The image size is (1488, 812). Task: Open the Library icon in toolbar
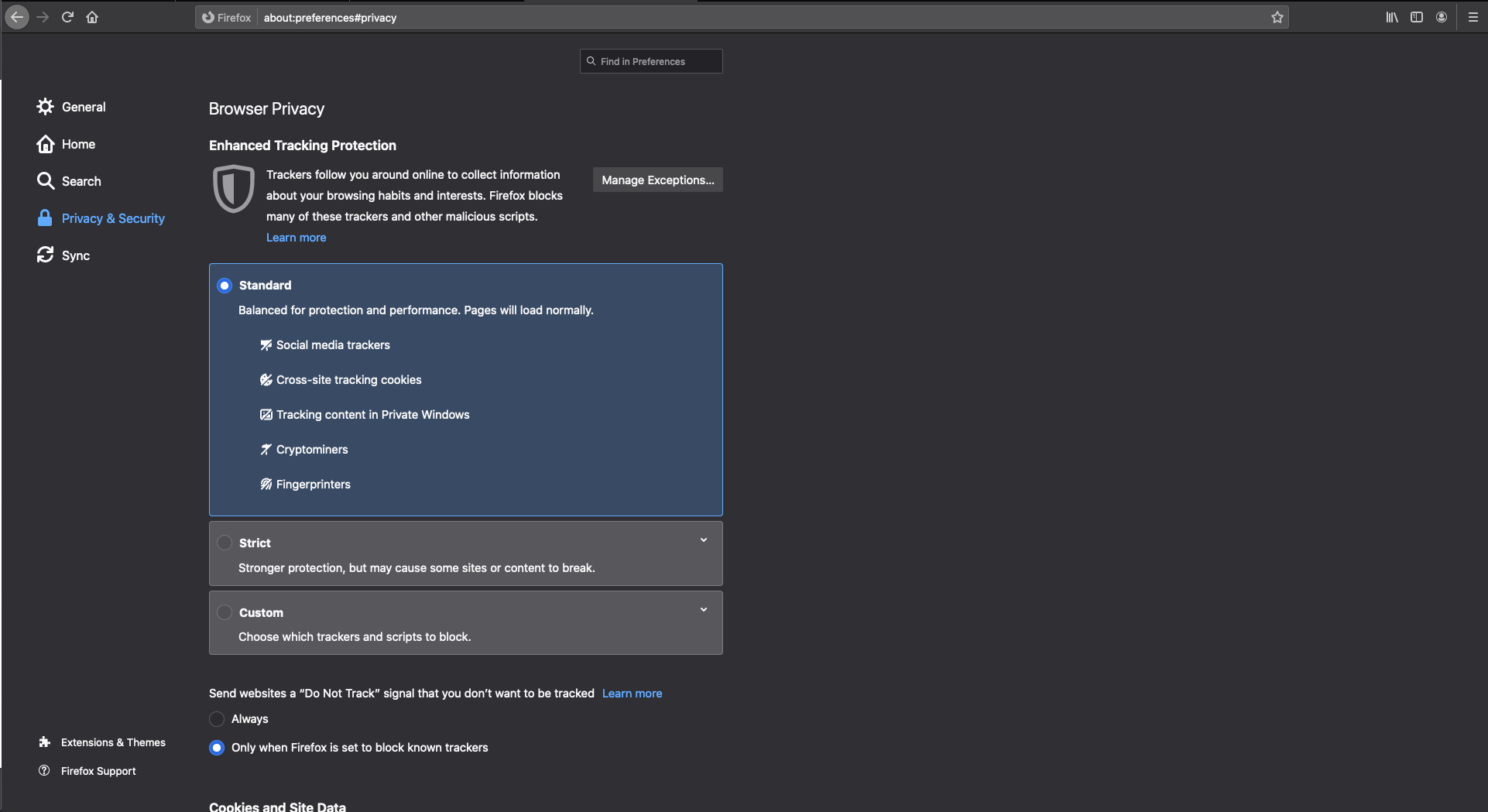coord(1391,17)
